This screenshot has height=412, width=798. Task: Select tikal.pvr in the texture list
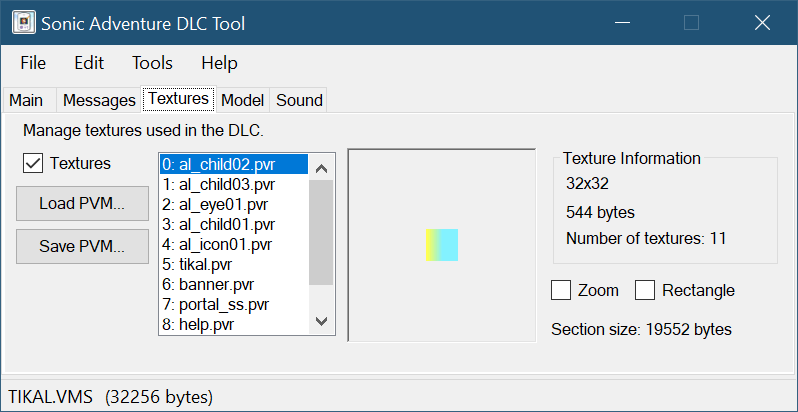(205, 265)
